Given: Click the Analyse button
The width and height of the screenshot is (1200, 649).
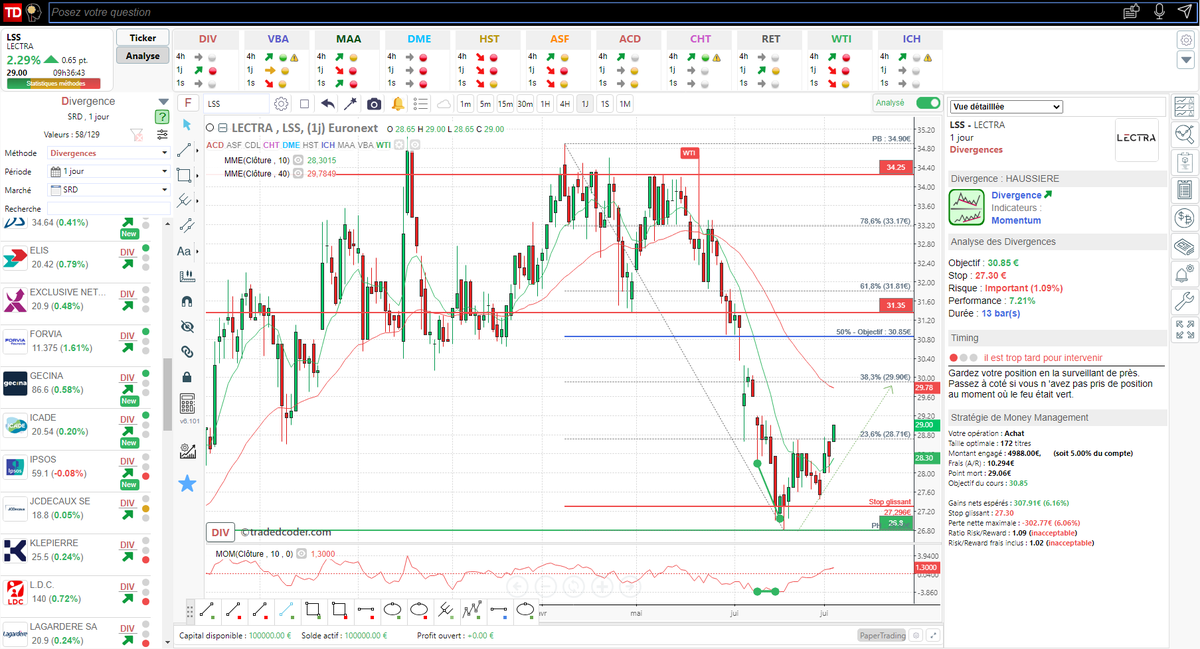Looking at the screenshot, I should (143, 56).
